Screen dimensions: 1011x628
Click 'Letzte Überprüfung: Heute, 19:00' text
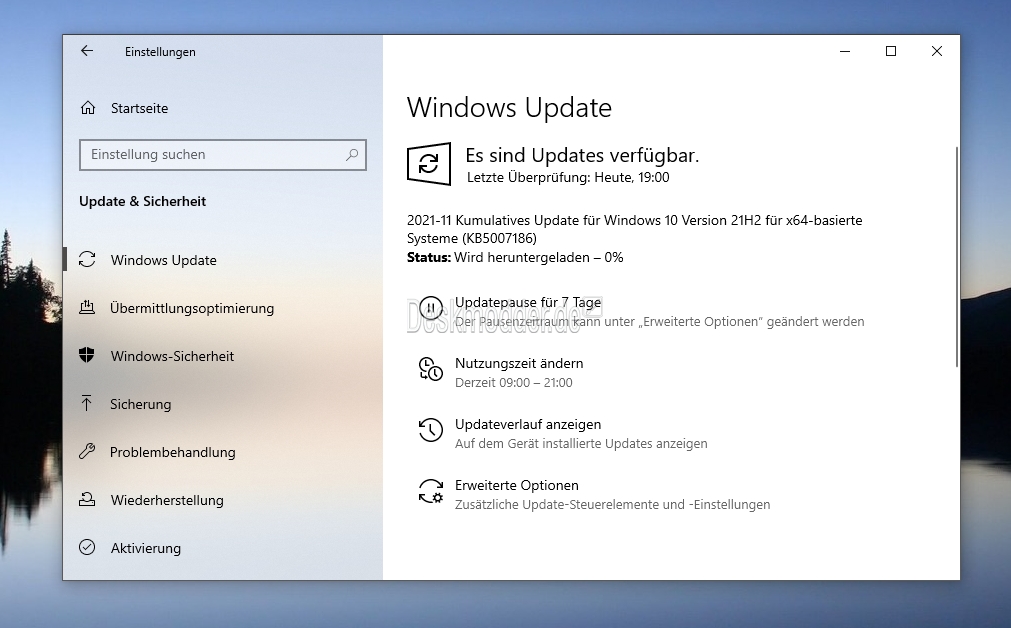568,177
